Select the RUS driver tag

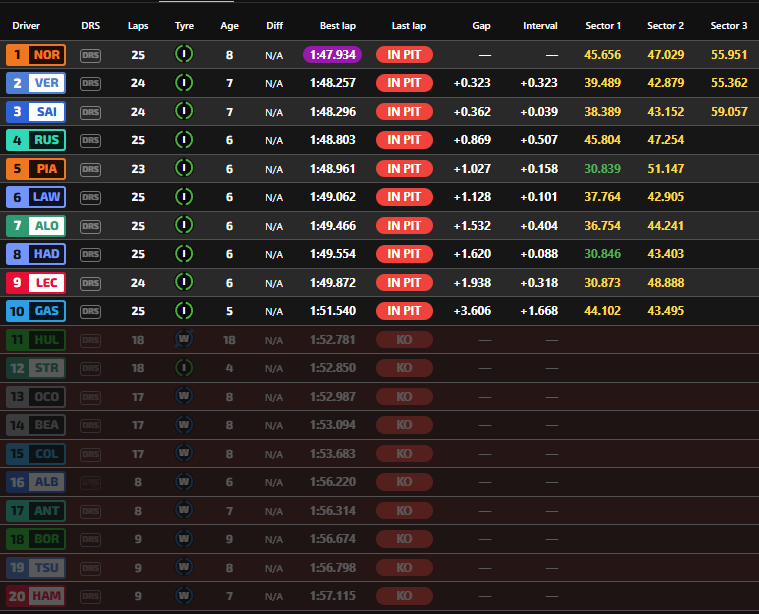pos(36,141)
